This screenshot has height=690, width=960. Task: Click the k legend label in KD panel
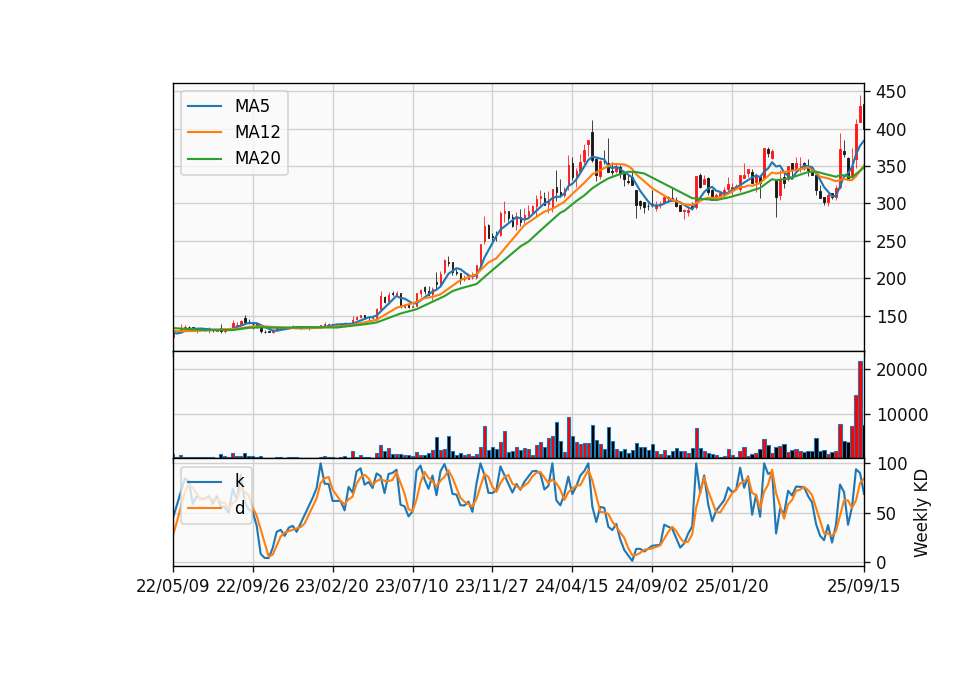click(239, 481)
